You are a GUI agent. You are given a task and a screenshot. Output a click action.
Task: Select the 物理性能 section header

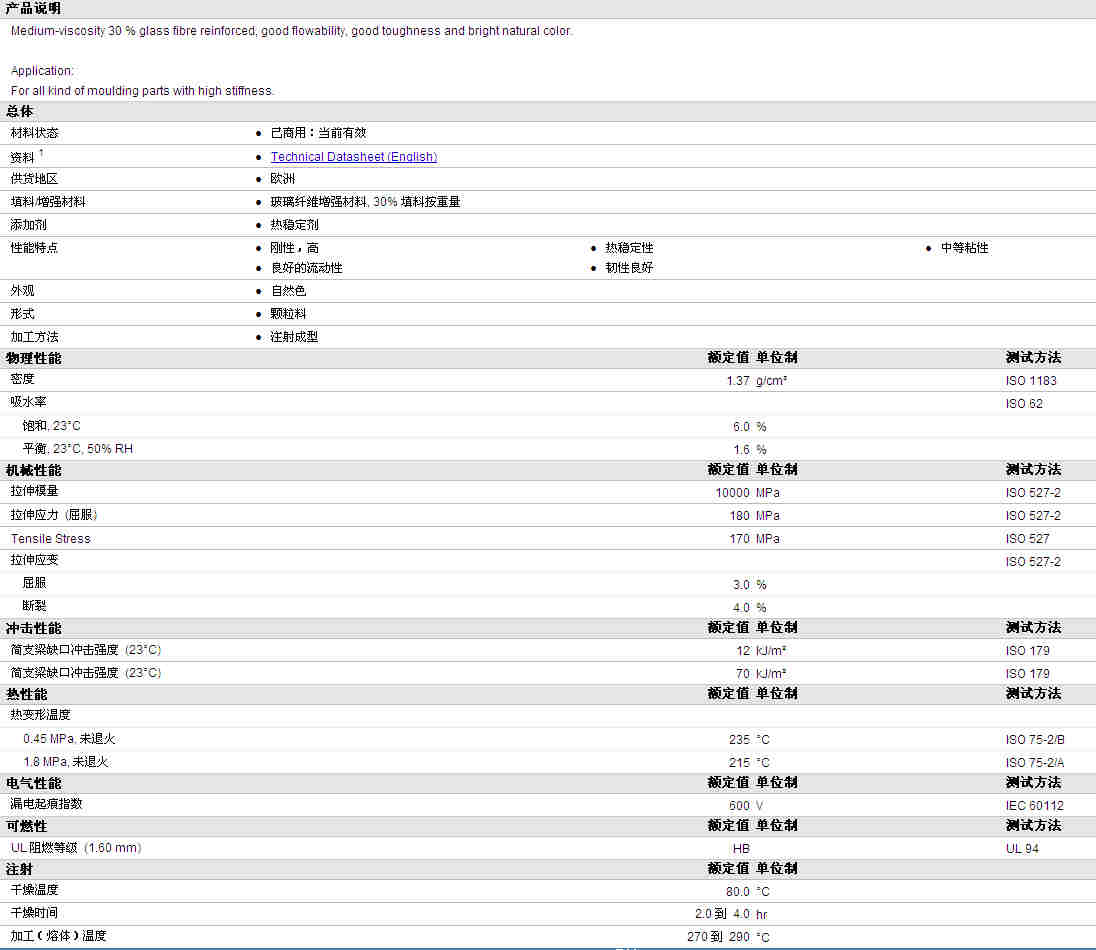pyautogui.click(x=33, y=358)
